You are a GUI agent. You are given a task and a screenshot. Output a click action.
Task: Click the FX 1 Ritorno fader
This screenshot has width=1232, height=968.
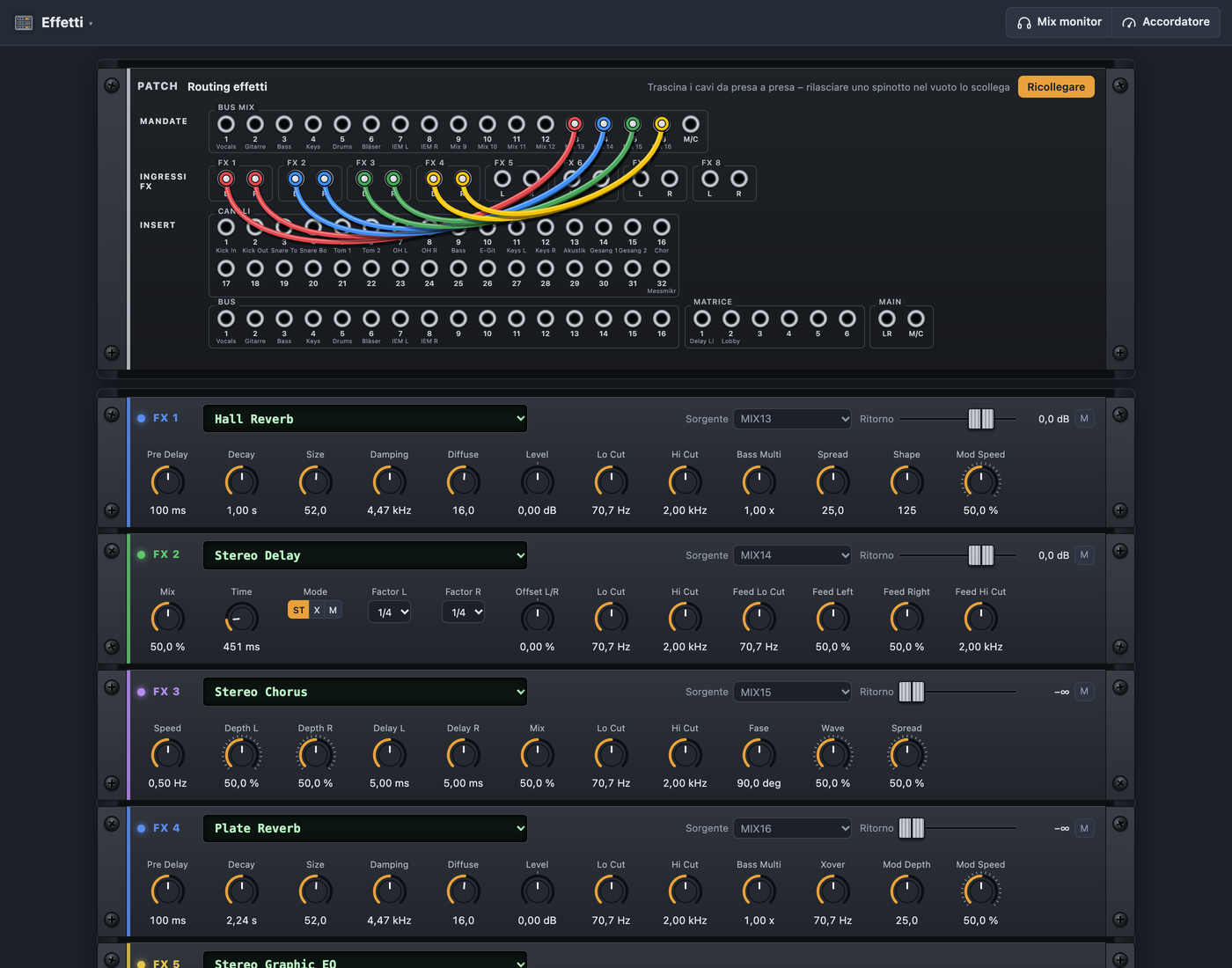[x=981, y=419]
